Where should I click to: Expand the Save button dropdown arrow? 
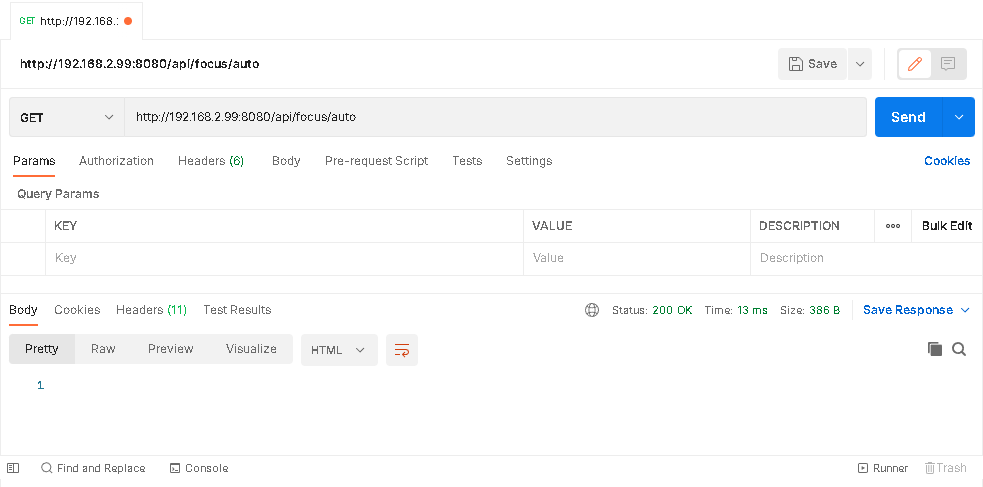860,64
